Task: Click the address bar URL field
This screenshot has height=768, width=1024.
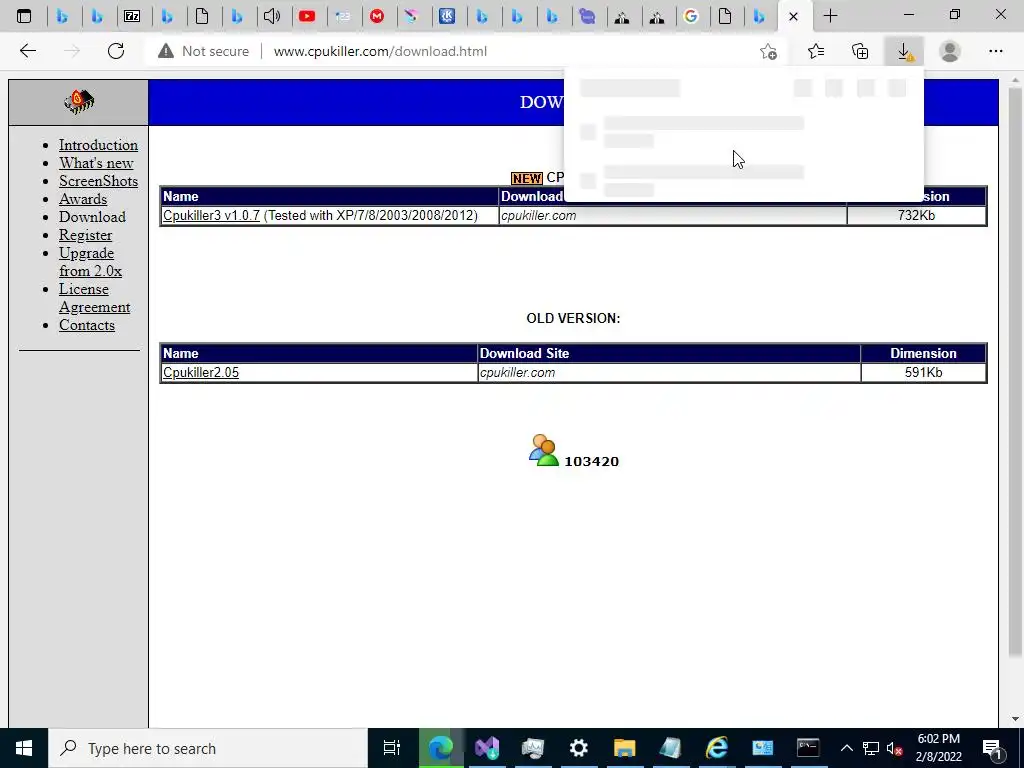Action: click(x=380, y=51)
